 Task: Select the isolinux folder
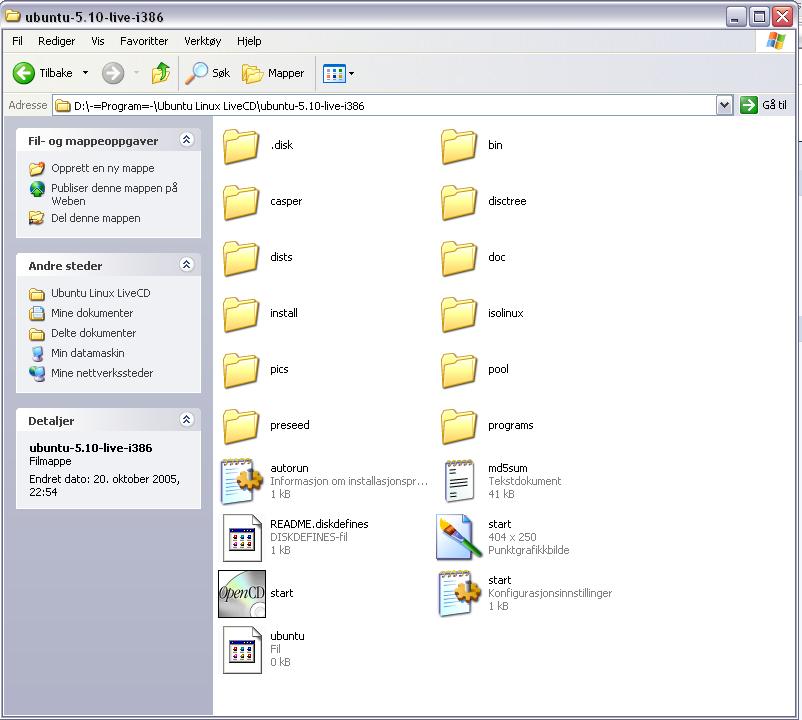coord(482,313)
